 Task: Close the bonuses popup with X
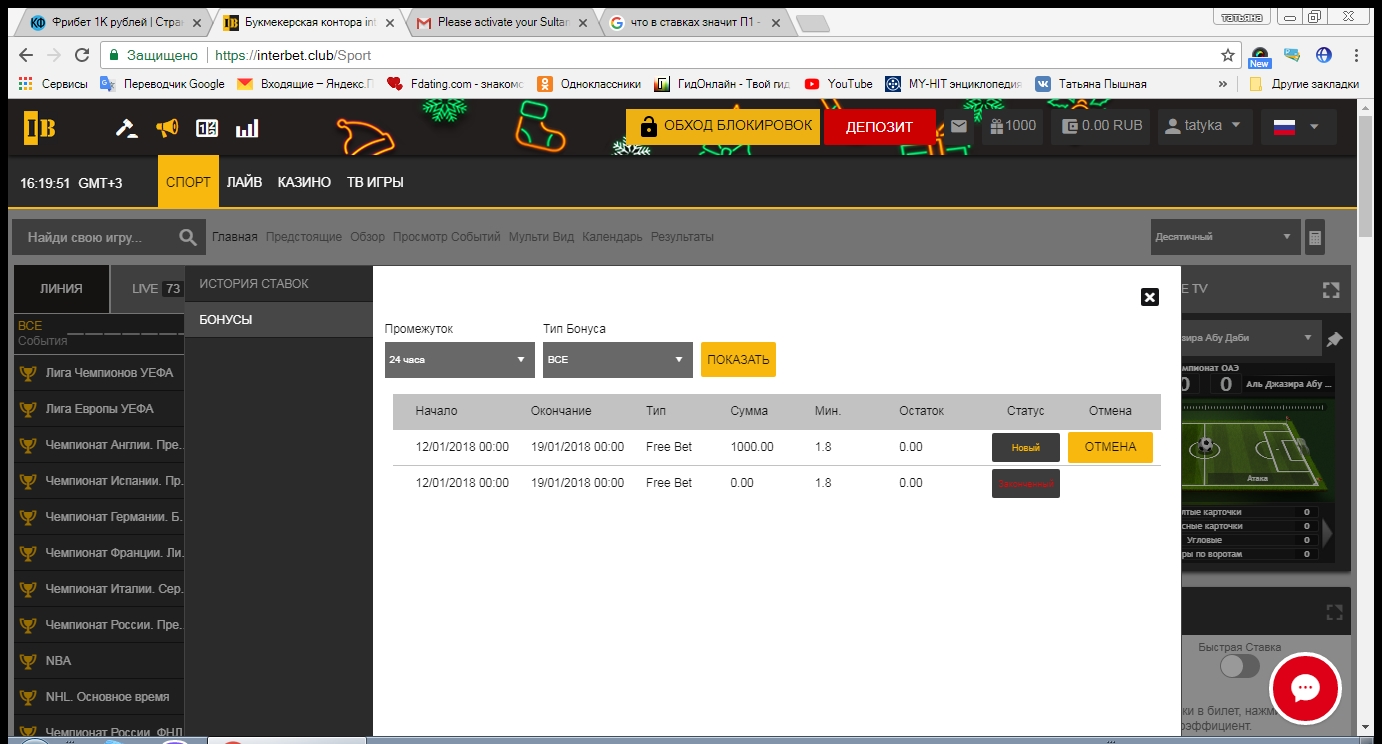tap(1149, 296)
